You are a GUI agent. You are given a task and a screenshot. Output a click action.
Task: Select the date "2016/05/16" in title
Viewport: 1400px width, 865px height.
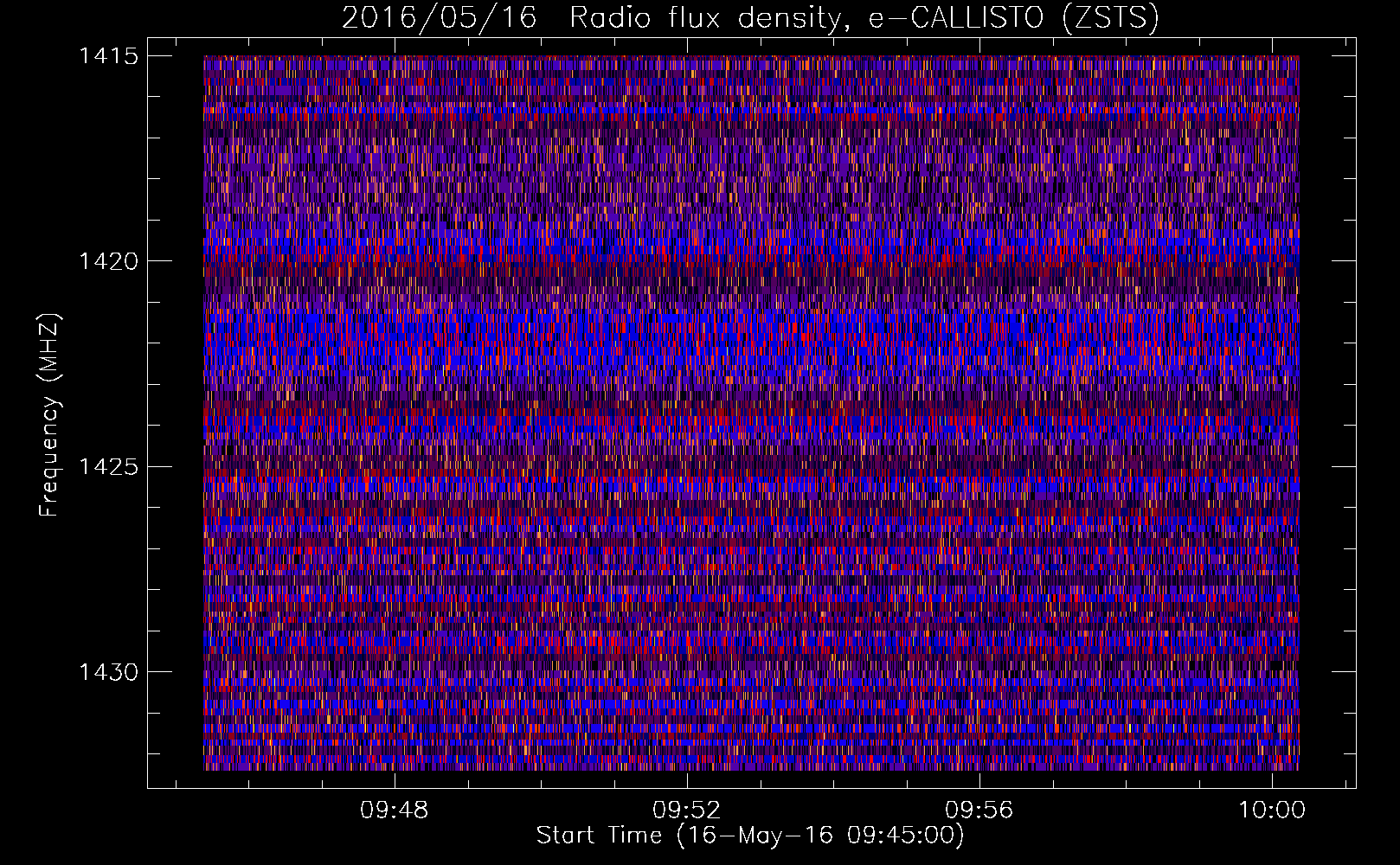point(440,18)
